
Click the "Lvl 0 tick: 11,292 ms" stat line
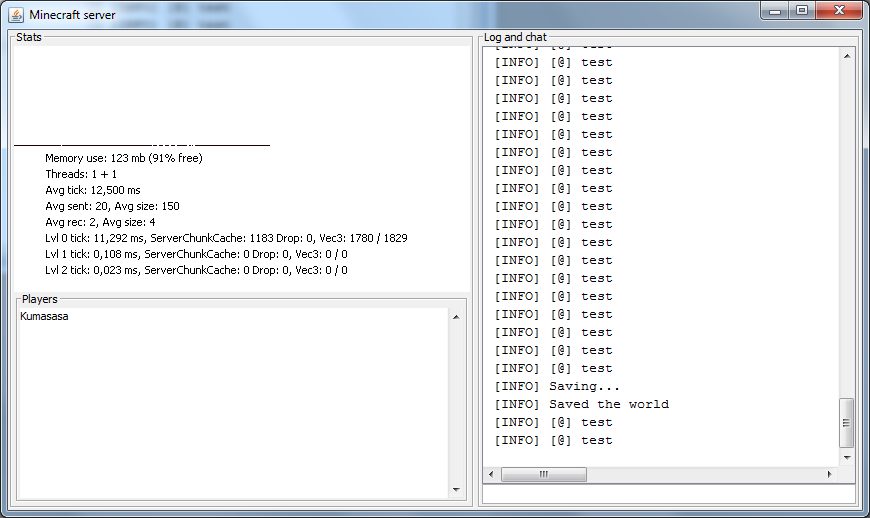[x=226, y=238]
